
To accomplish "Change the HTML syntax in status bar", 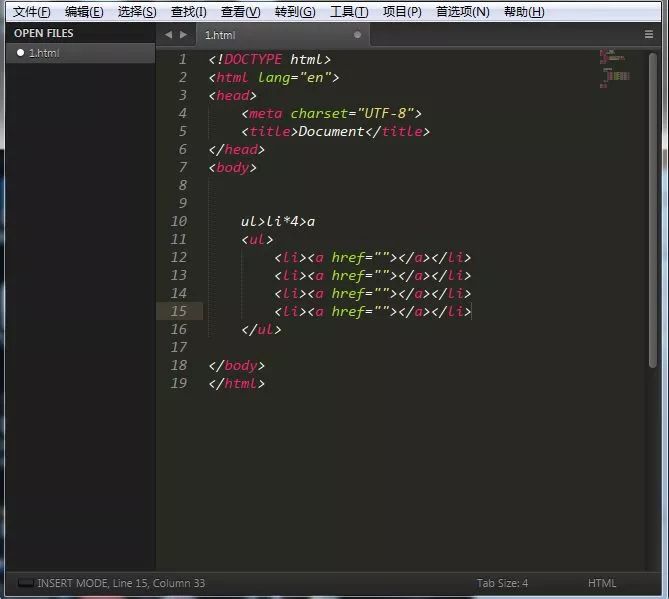I will click(x=602, y=583).
